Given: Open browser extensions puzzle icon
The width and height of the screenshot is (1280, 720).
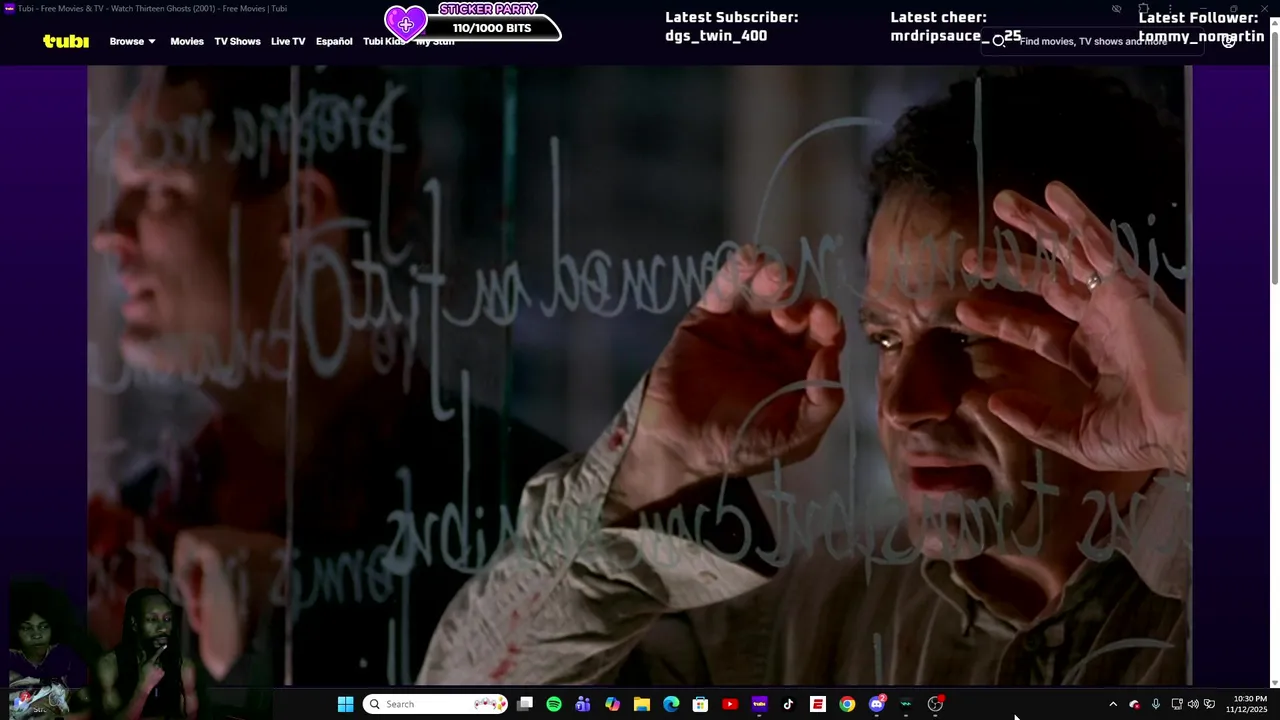Looking at the screenshot, I should click(1143, 9).
